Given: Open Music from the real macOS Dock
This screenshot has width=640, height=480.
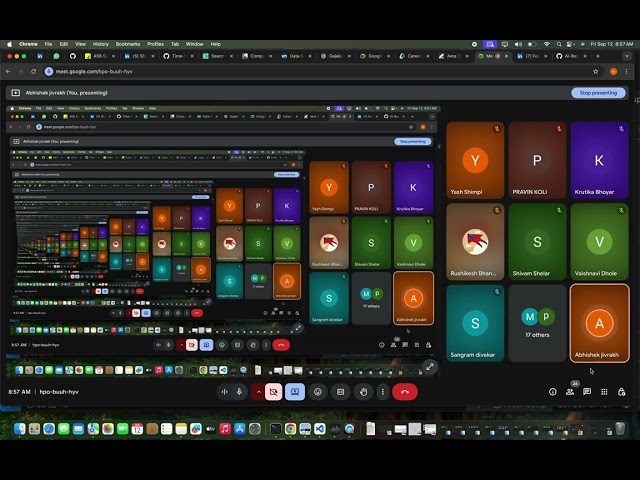Looking at the screenshot, I should click(225, 429).
